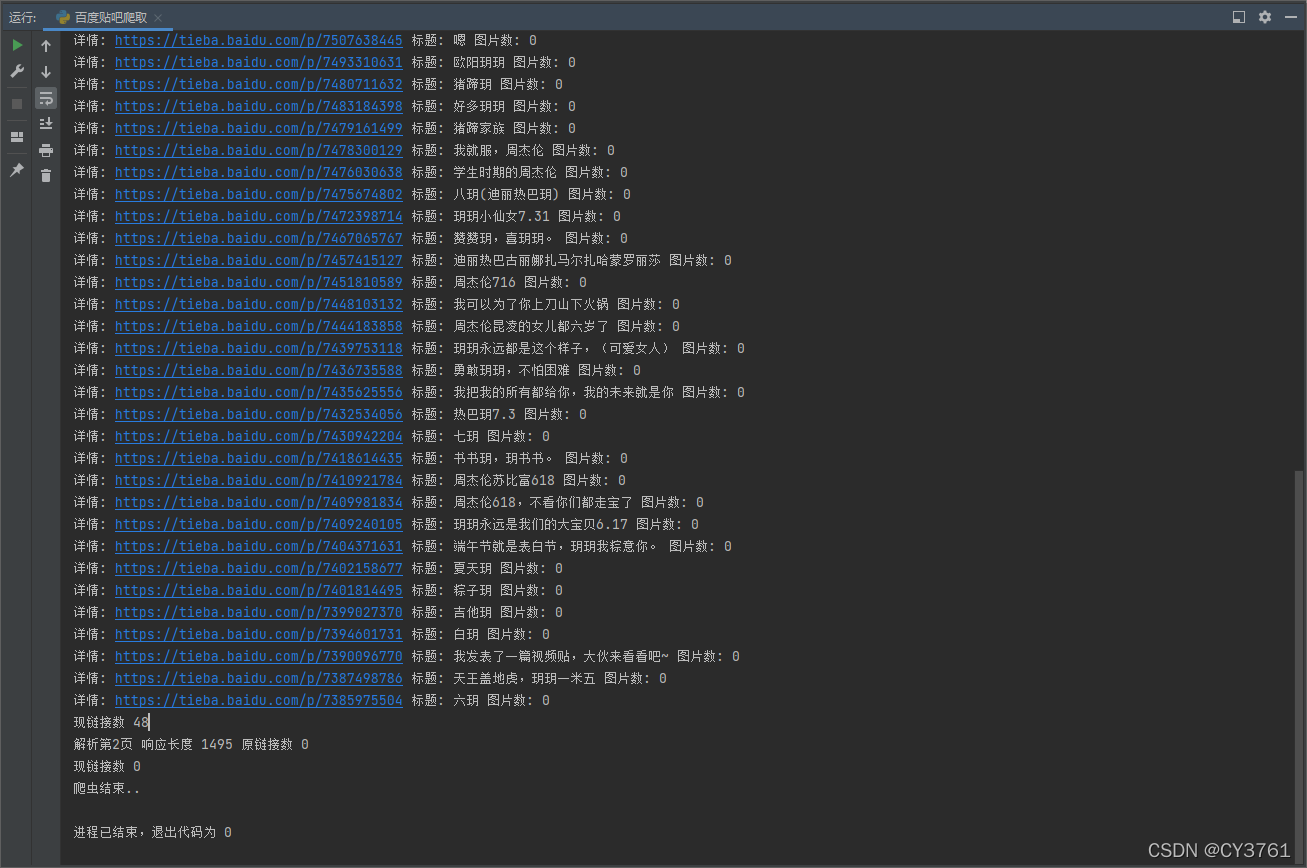The image size is (1307, 868).
Task: Open the restore layout icon in the left strip
Action: click(17, 137)
